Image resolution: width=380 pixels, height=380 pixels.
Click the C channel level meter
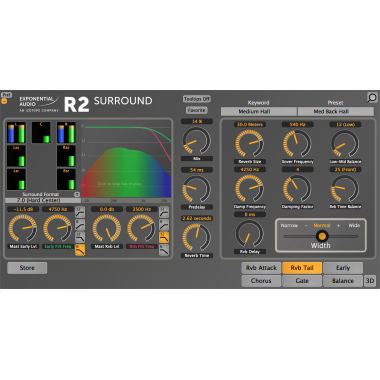click(41, 132)
